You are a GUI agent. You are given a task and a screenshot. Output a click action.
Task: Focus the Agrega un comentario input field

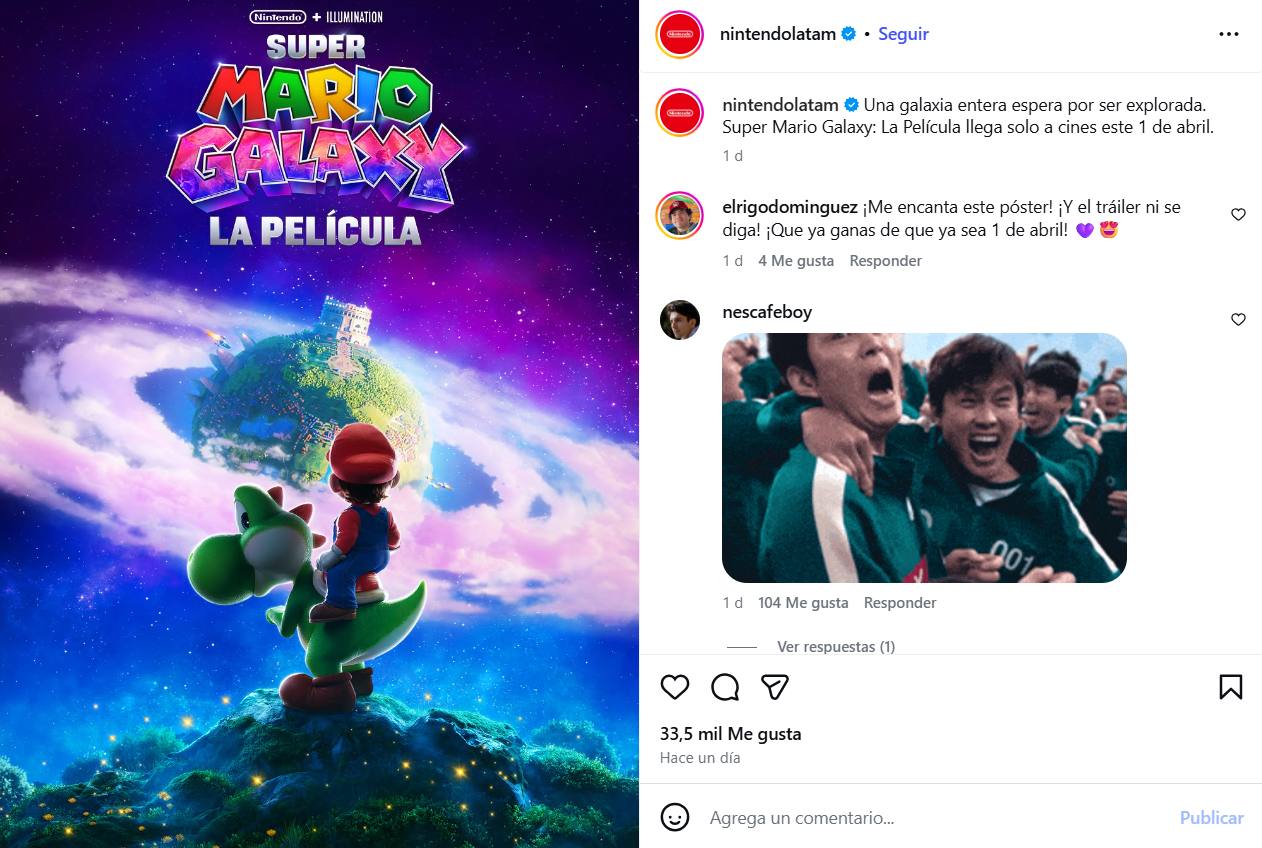935,818
